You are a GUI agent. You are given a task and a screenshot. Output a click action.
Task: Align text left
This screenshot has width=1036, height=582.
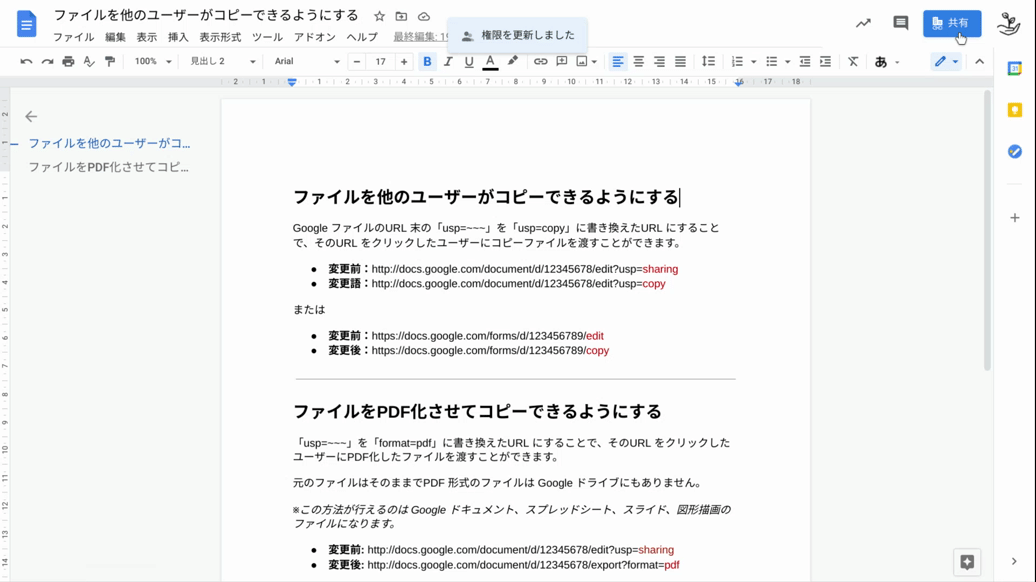[617, 61]
